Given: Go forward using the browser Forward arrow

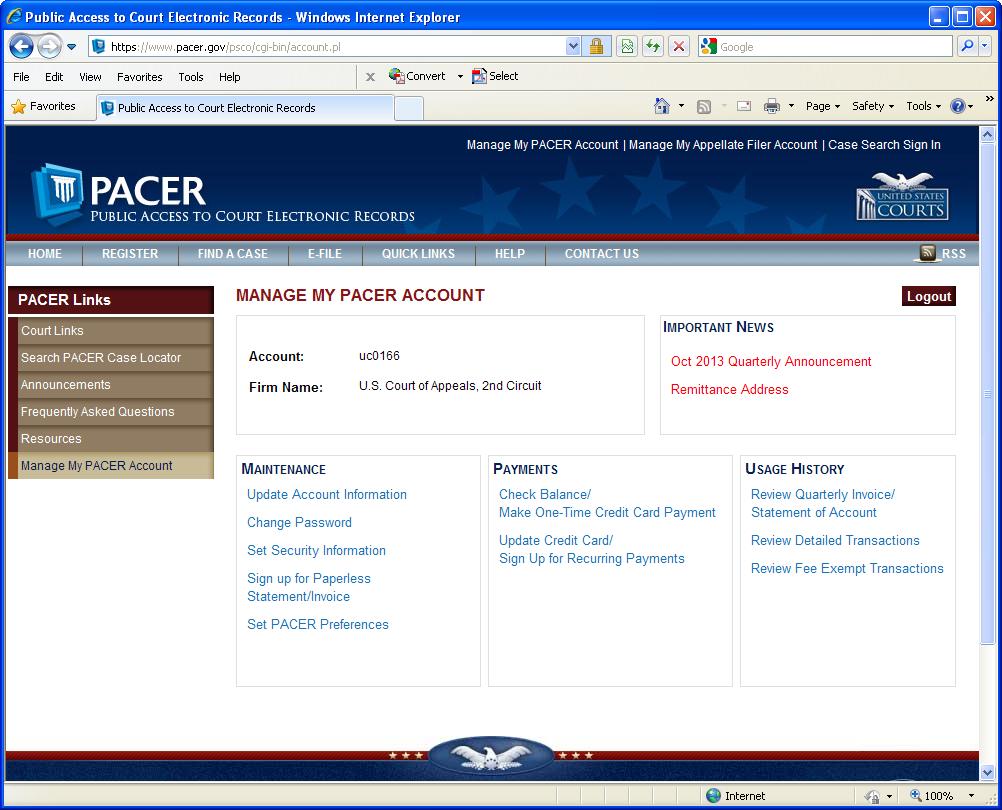Looking at the screenshot, I should [x=49, y=46].
